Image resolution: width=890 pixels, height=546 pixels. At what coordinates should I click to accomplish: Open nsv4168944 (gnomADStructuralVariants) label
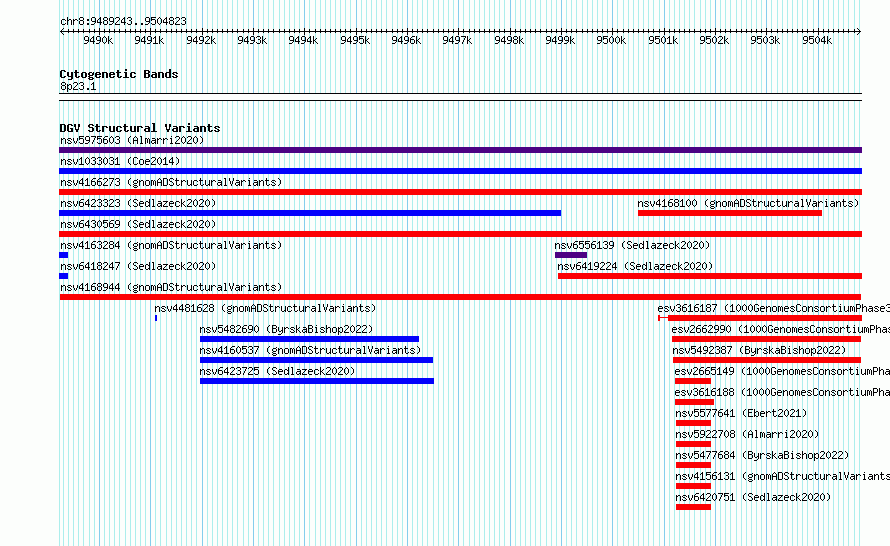click(171, 287)
